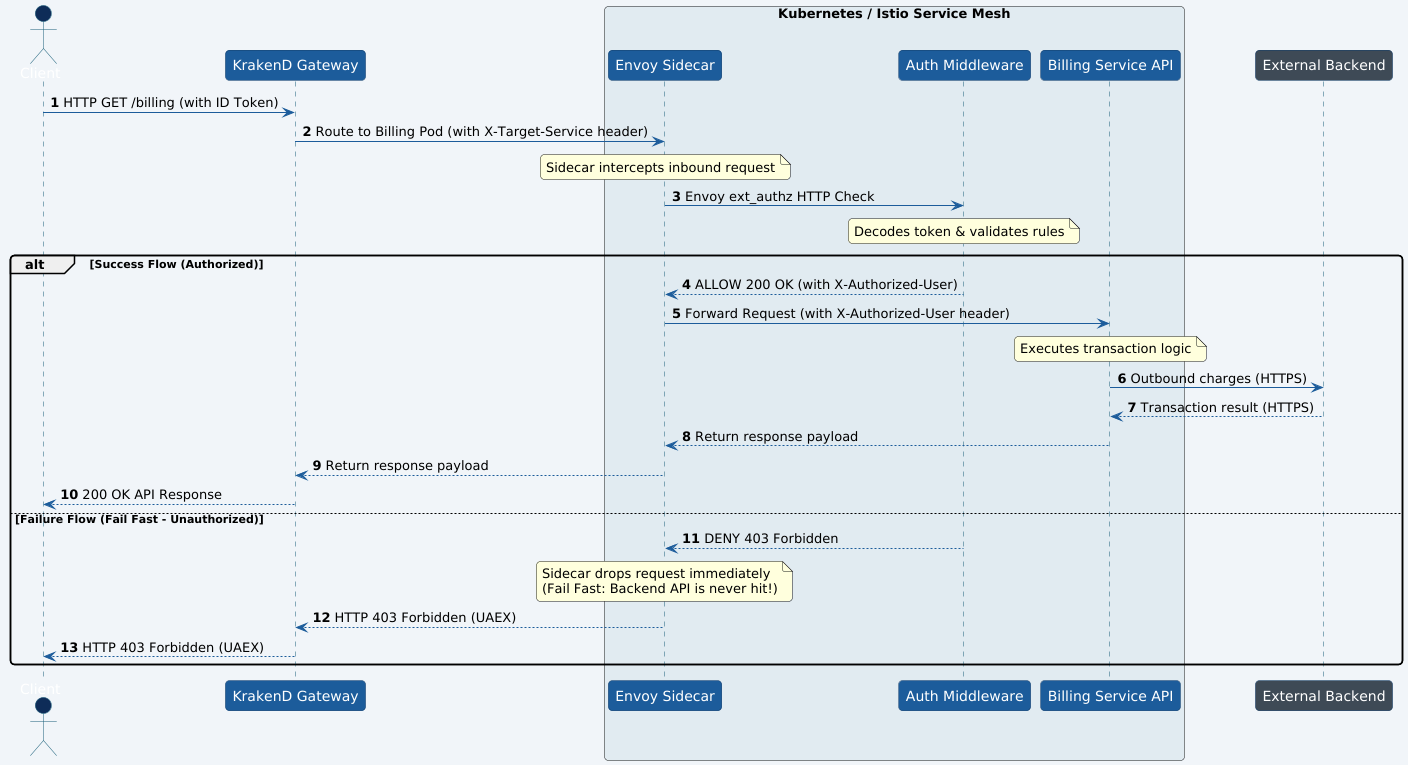Image resolution: width=1408 pixels, height=765 pixels.
Task: Select the bottom KrakenD Gateway participant box
Action: [295, 696]
